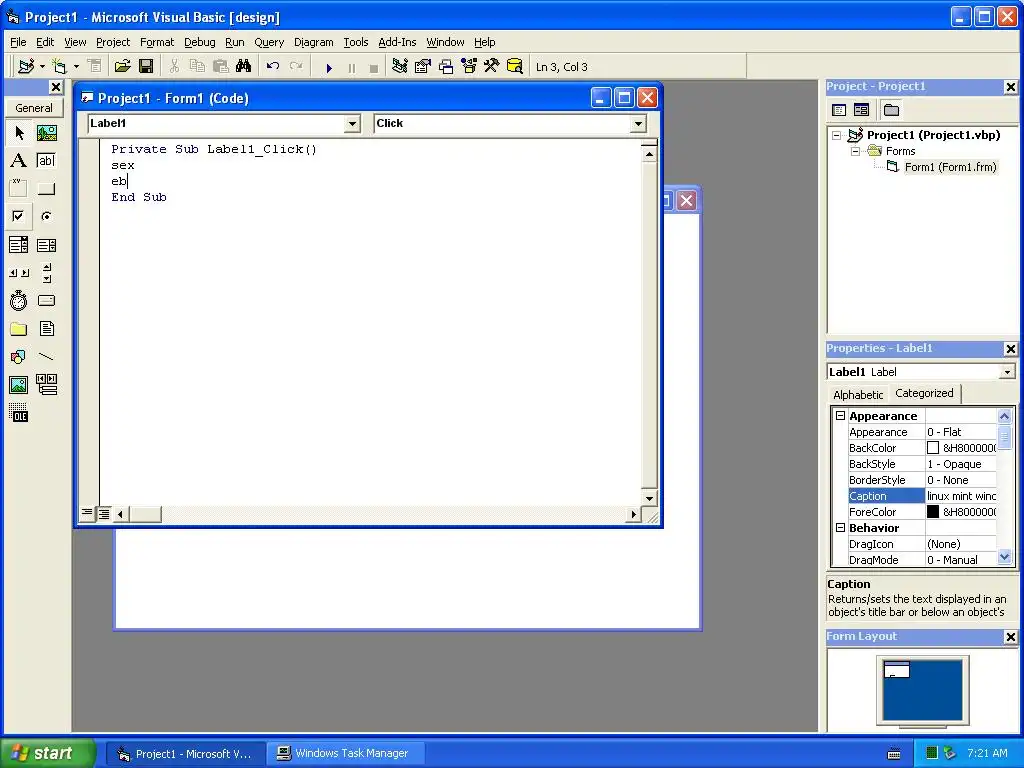Select the VScrollBar control tool
The height and width of the screenshot is (768, 1024).
[x=46, y=273]
